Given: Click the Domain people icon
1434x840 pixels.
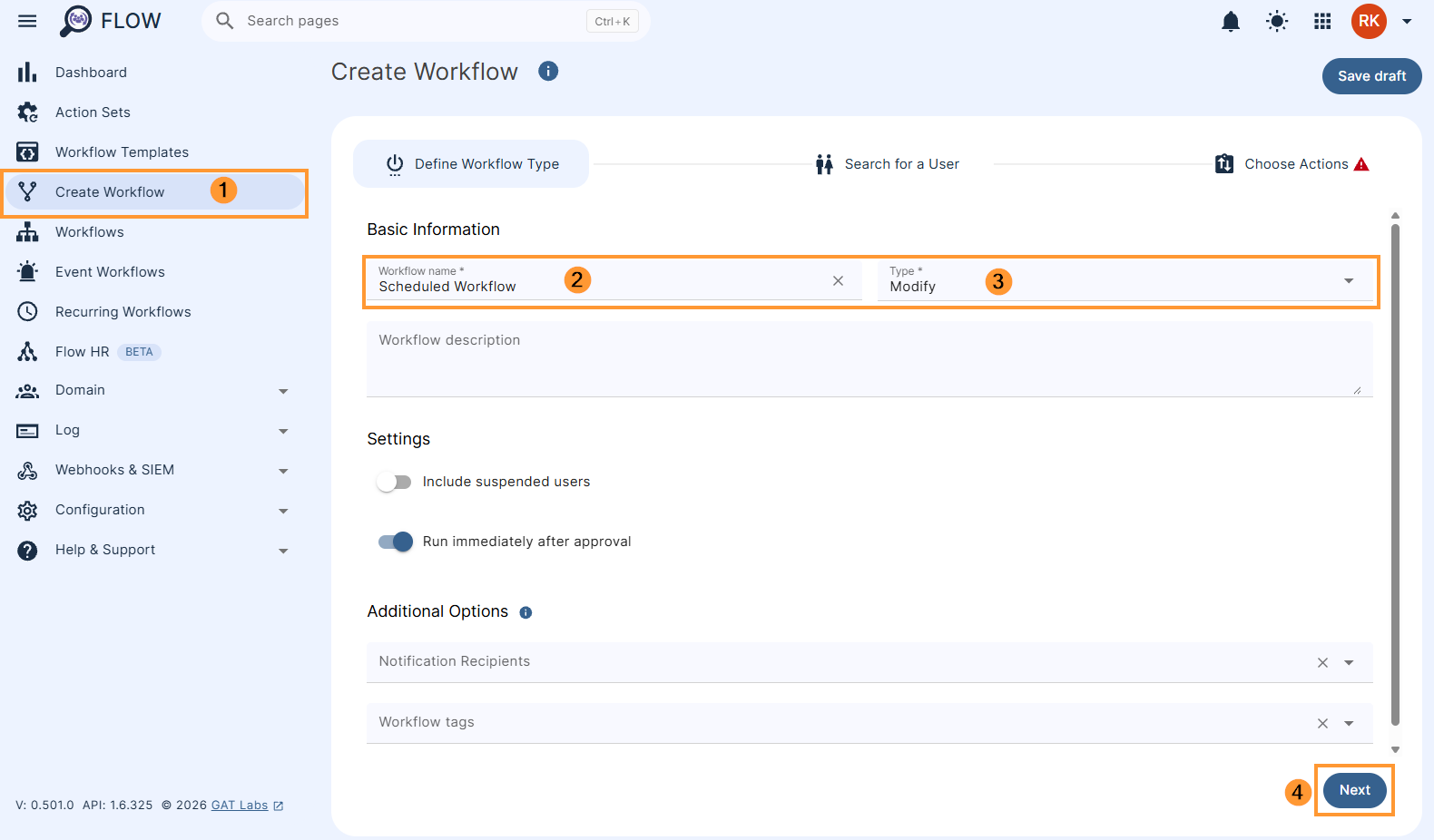Looking at the screenshot, I should 27,391.
